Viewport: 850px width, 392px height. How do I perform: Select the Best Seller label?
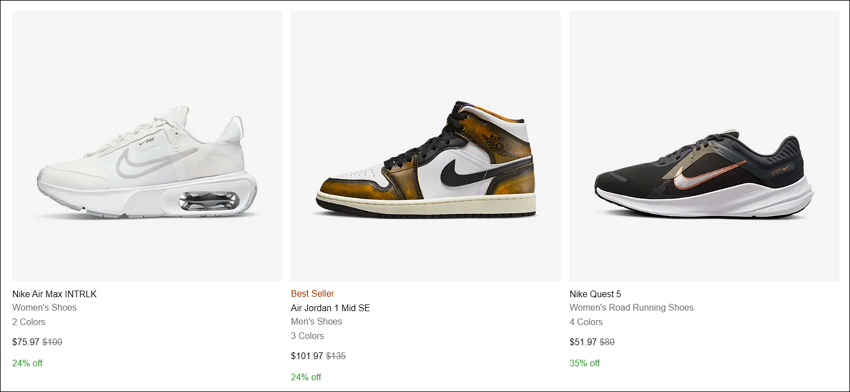(x=312, y=294)
